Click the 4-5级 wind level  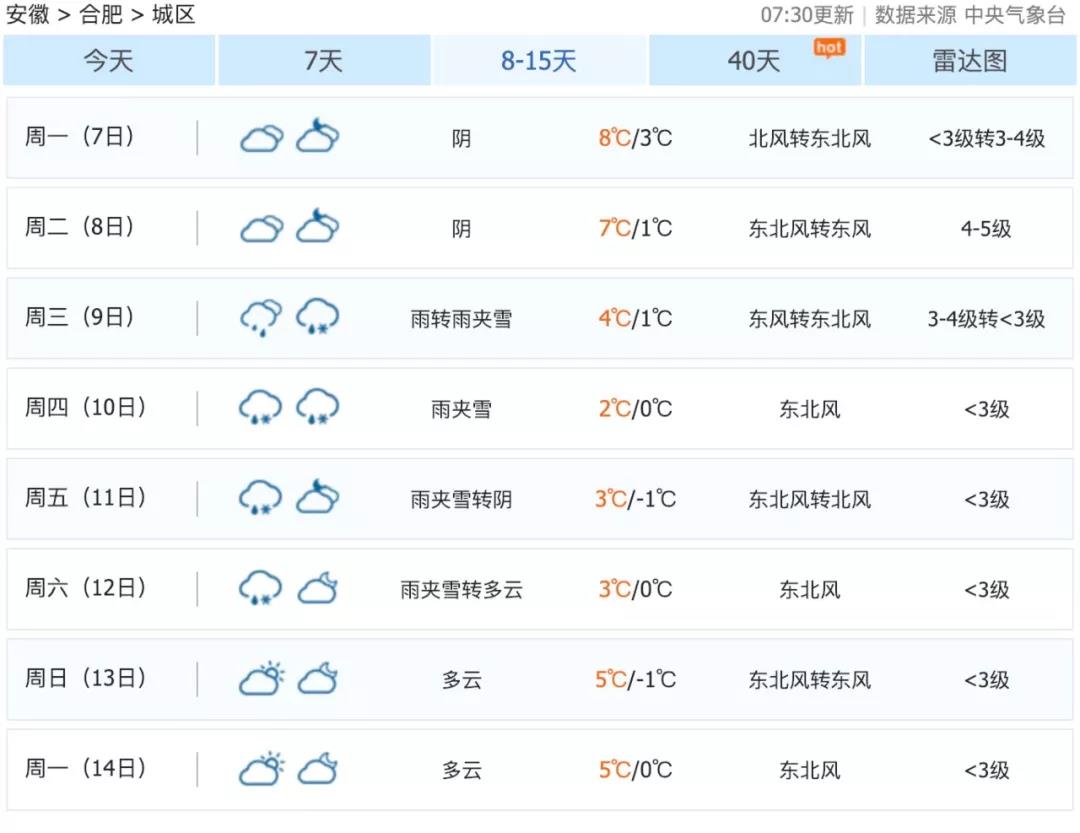click(986, 229)
